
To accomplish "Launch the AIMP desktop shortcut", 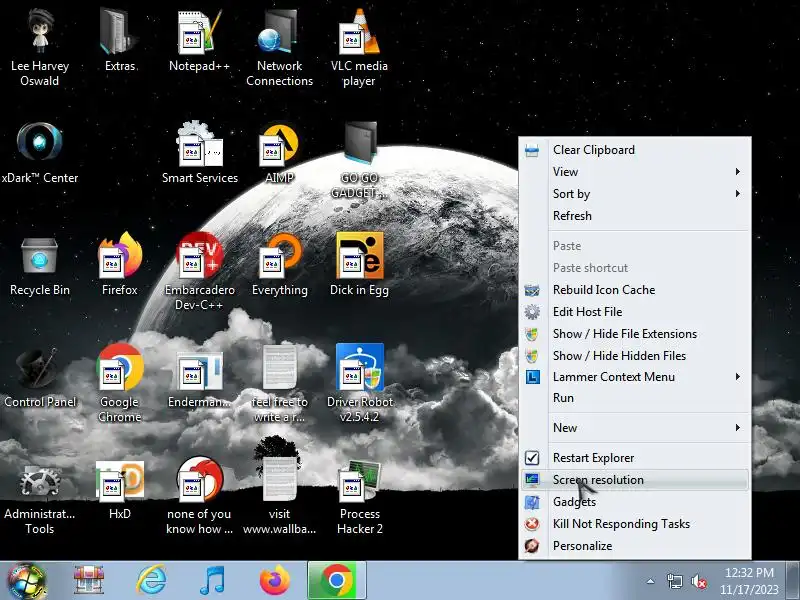I will click(x=279, y=152).
